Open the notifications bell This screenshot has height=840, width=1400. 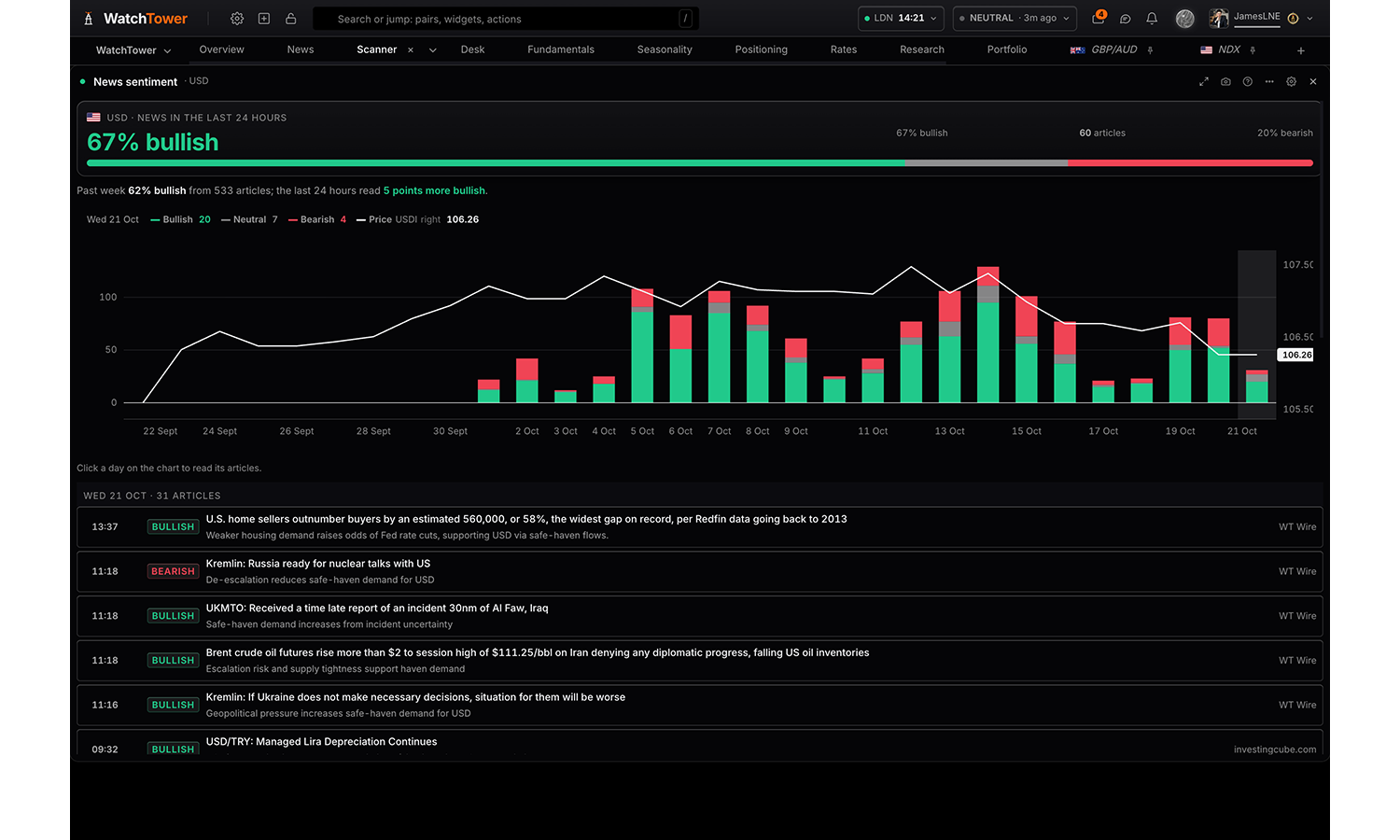(x=1152, y=19)
